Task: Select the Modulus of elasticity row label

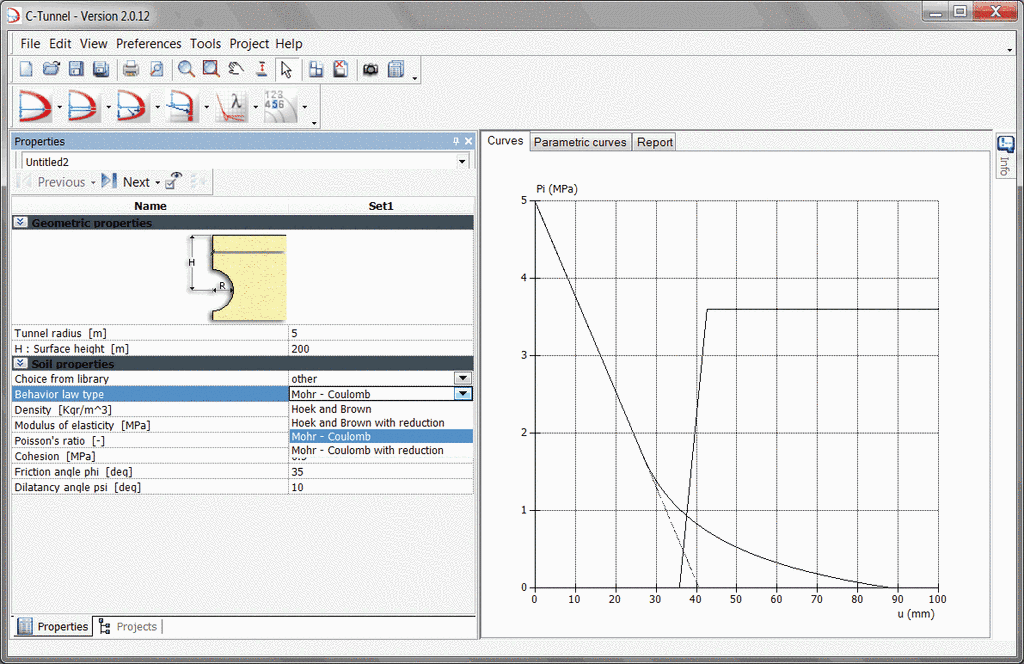Action: (82, 425)
